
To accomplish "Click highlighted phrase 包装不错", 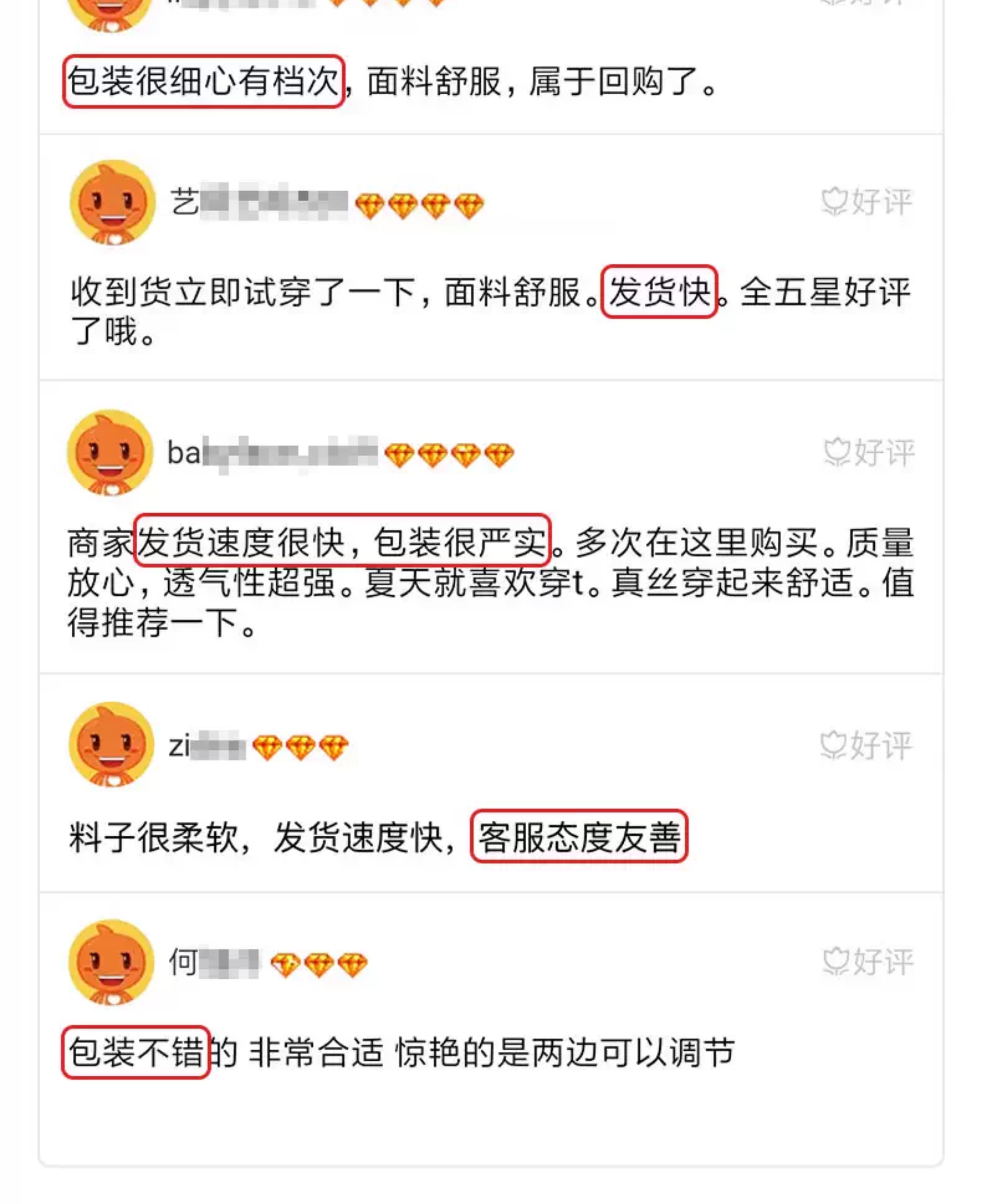I will pos(136,1052).
